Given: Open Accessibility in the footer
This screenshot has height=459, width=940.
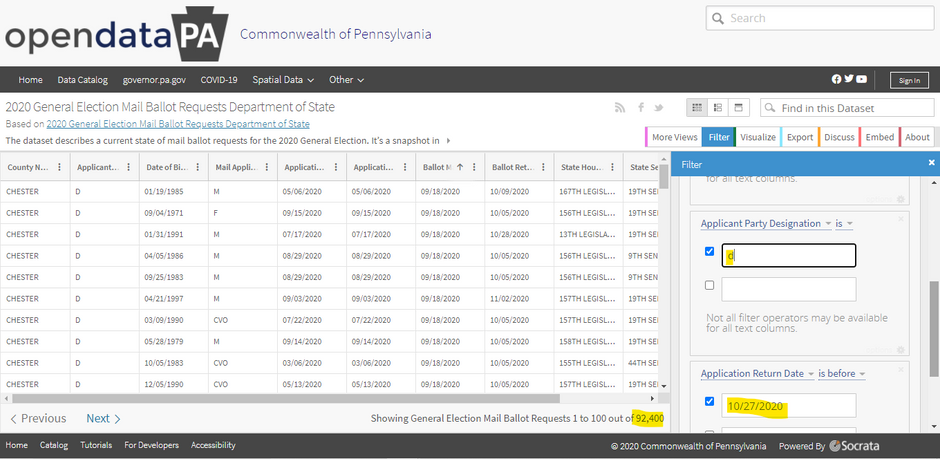Looking at the screenshot, I should point(213,445).
